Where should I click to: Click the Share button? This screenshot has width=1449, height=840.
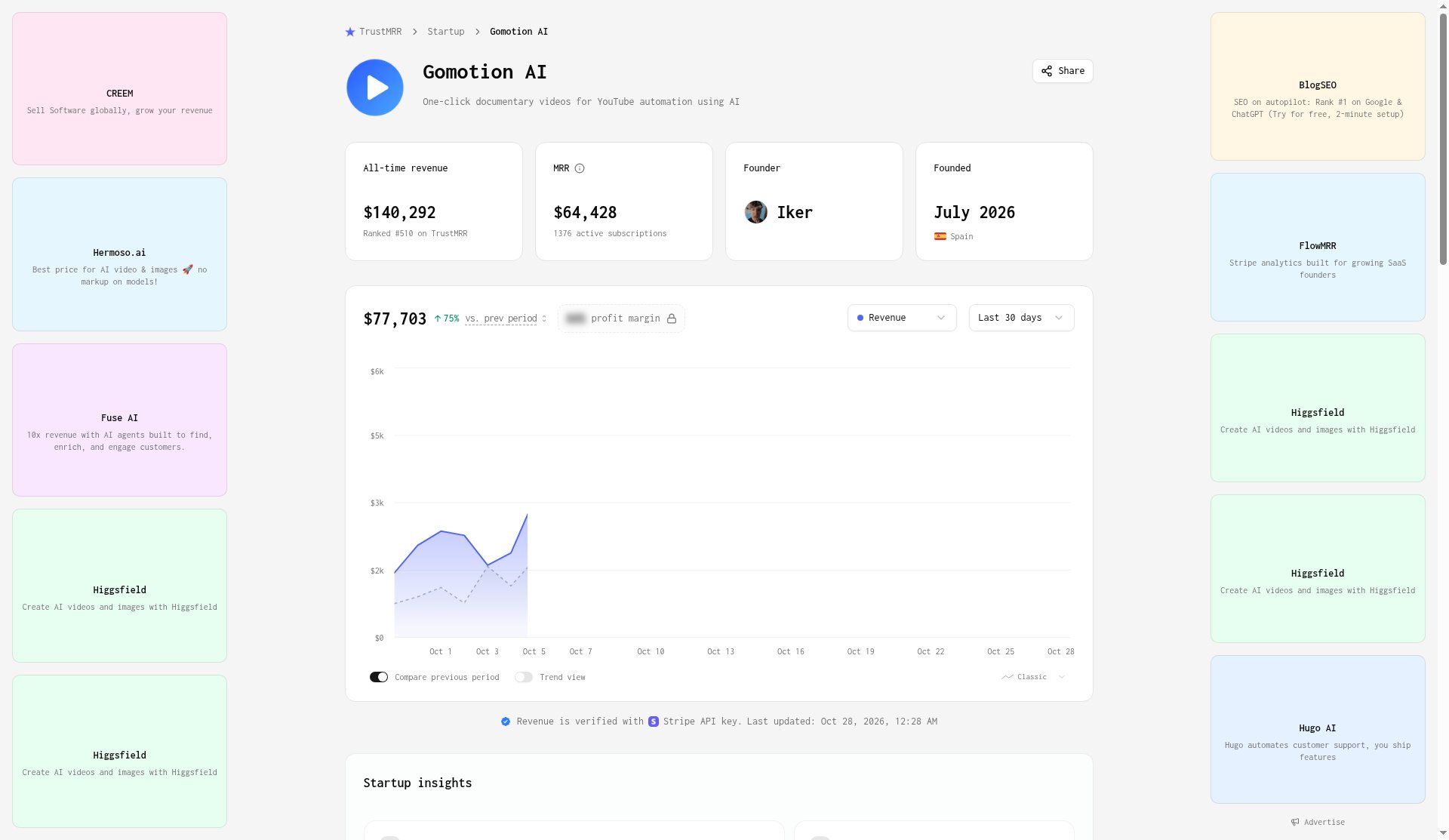[1063, 71]
